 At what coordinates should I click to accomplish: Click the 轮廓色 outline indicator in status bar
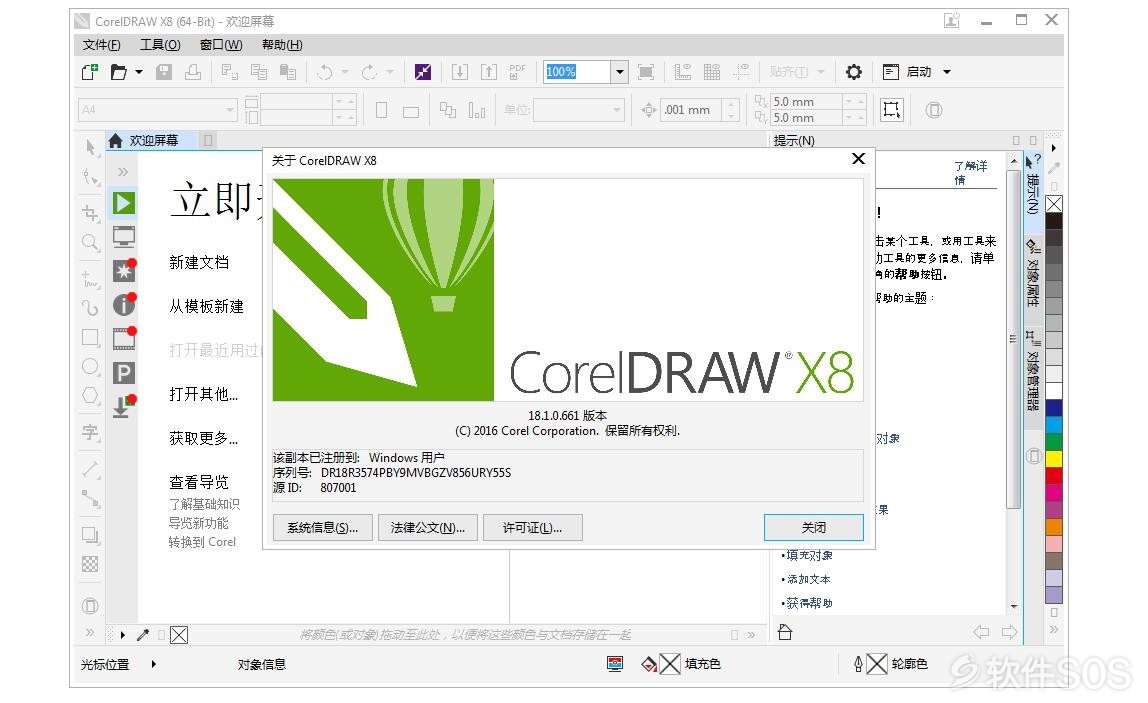click(890, 664)
